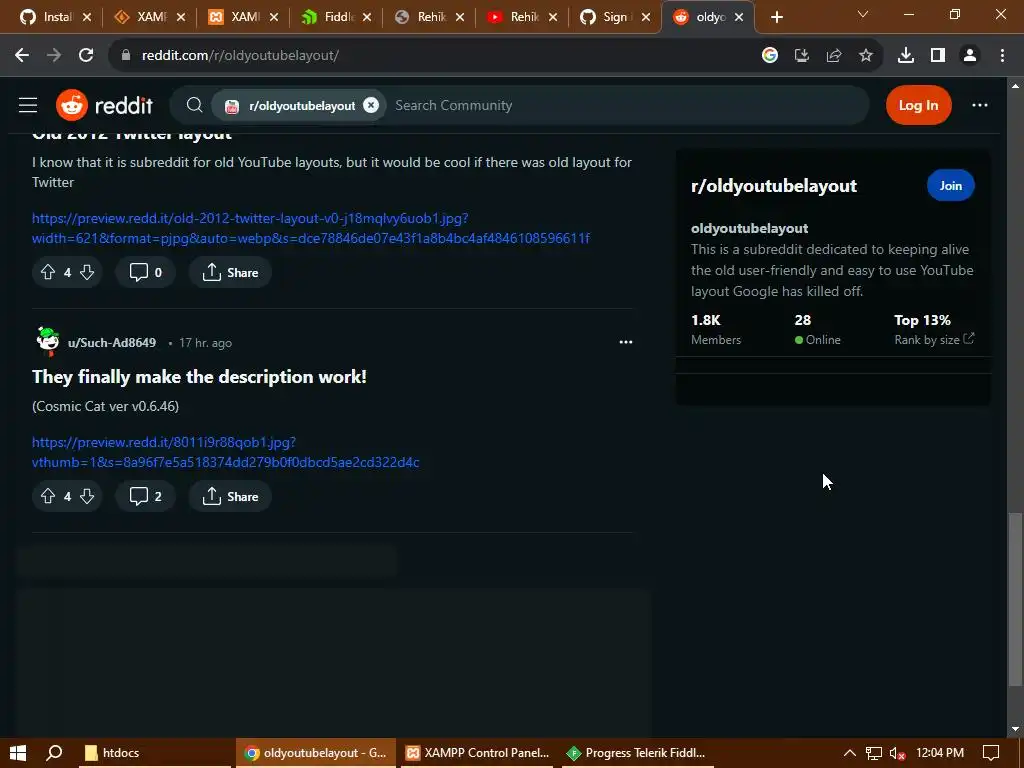Click the search magnifier icon in Reddit
Screen dimensions: 1024x768
pyautogui.click(x=194, y=105)
